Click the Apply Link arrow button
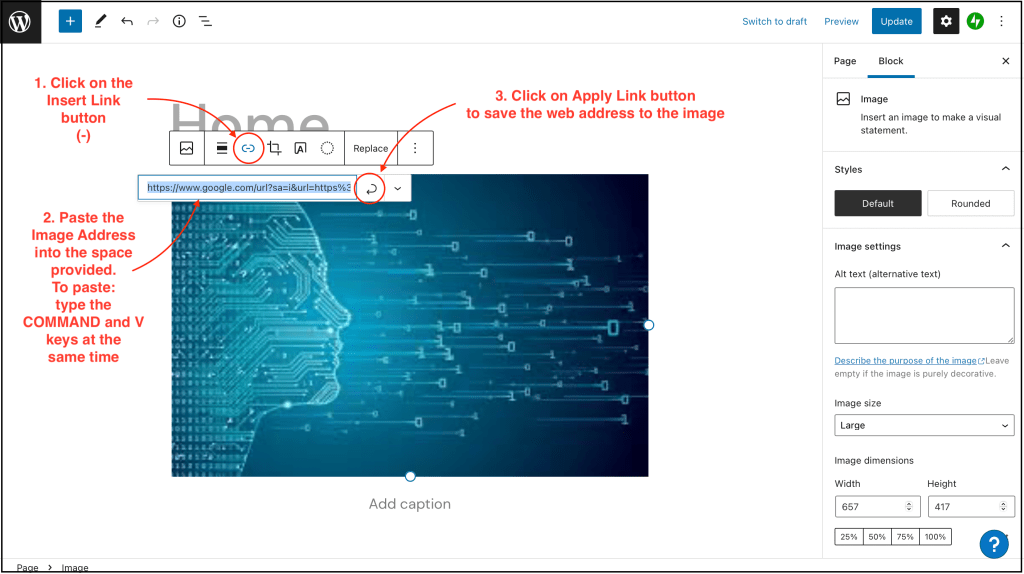Screen dimensions: 1024x574 pos(371,188)
